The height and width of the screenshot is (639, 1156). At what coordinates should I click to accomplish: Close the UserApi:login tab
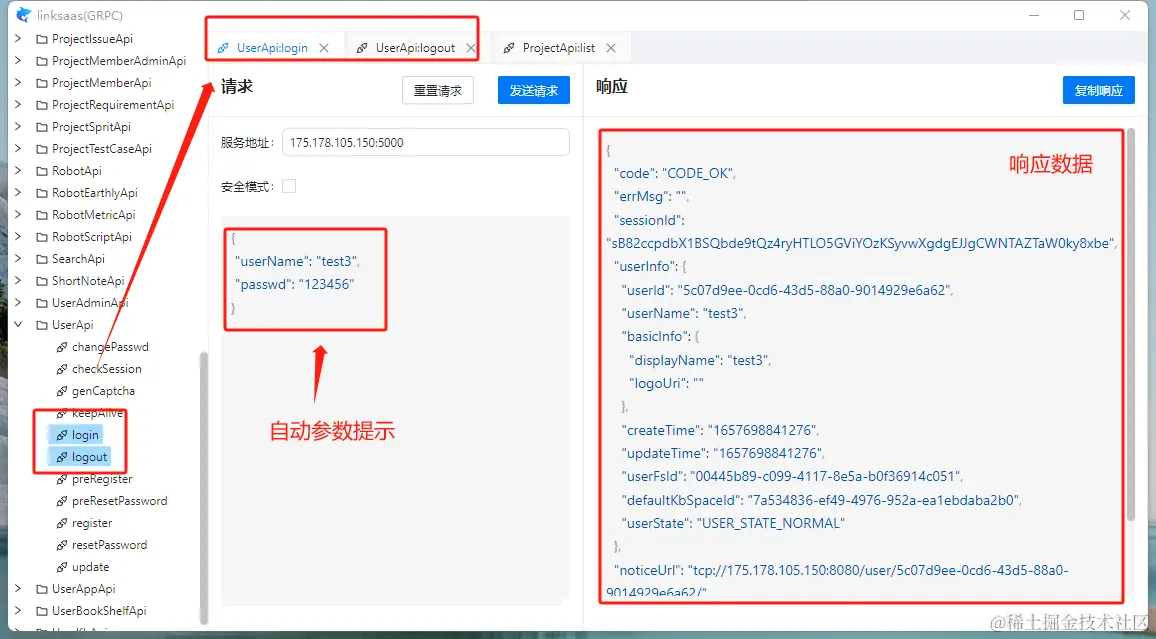[324, 48]
